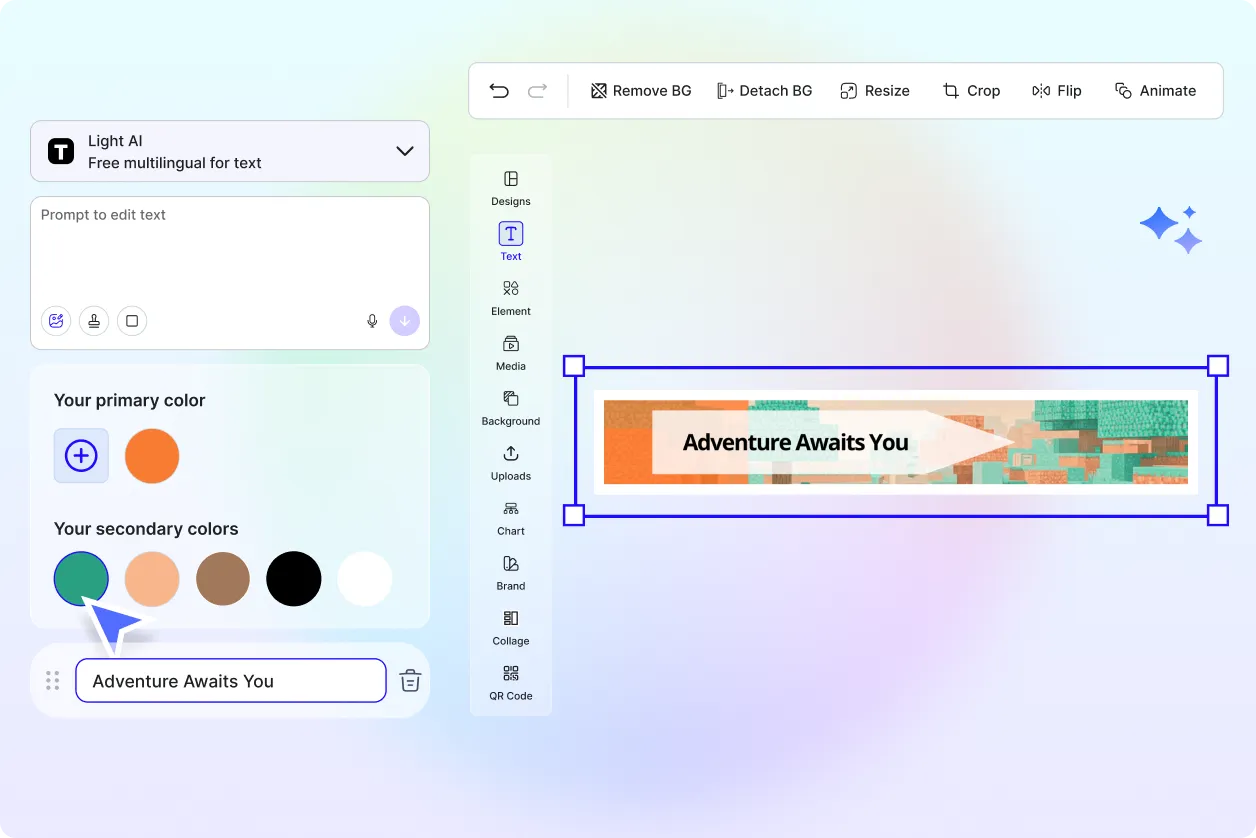Open the Brand sidebar panel
1256x838 pixels.
click(511, 573)
